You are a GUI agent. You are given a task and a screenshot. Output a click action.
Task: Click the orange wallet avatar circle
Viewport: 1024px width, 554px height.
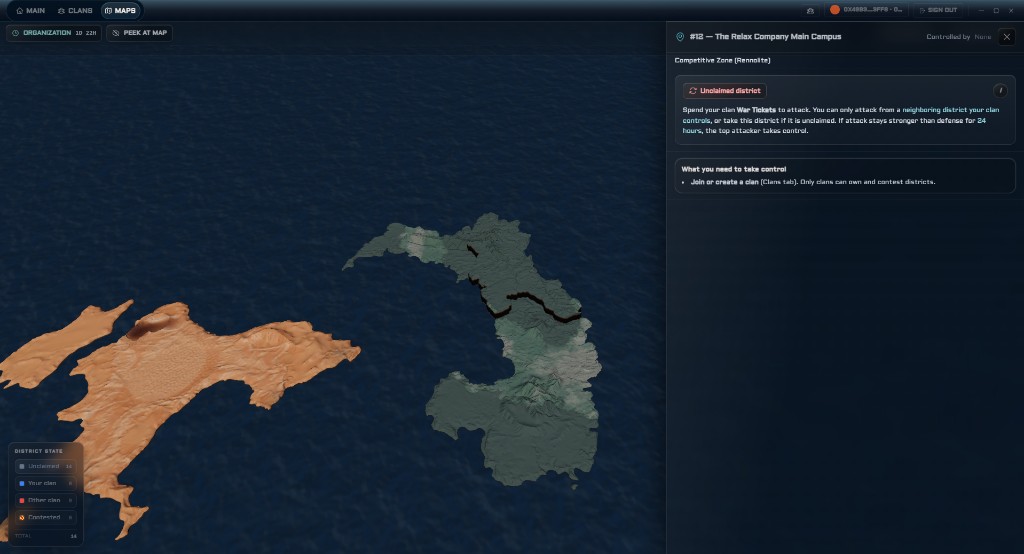pos(834,10)
